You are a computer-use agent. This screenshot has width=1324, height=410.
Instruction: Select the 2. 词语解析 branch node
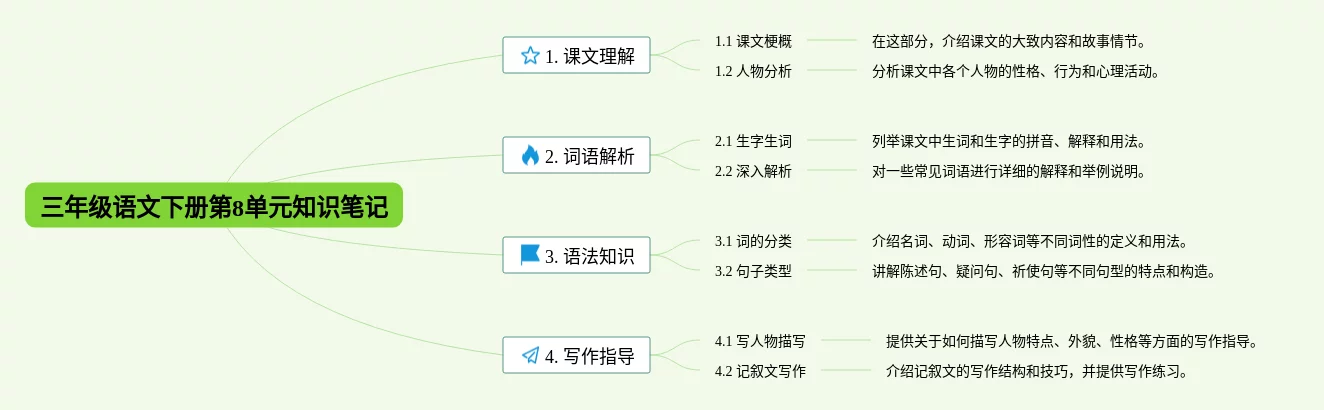click(x=576, y=156)
